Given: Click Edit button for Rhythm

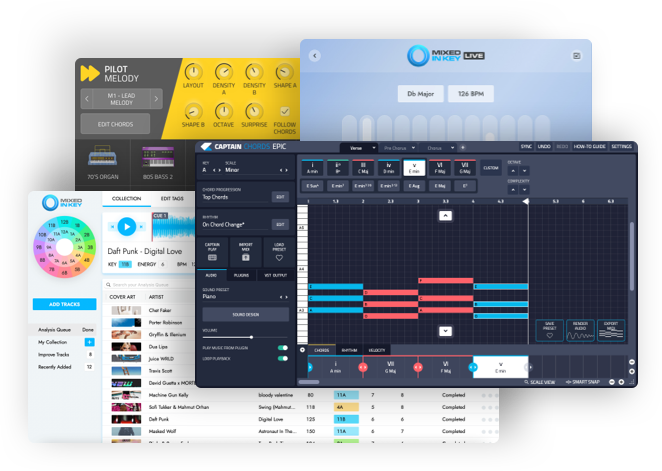Looking at the screenshot, I should click(280, 224).
